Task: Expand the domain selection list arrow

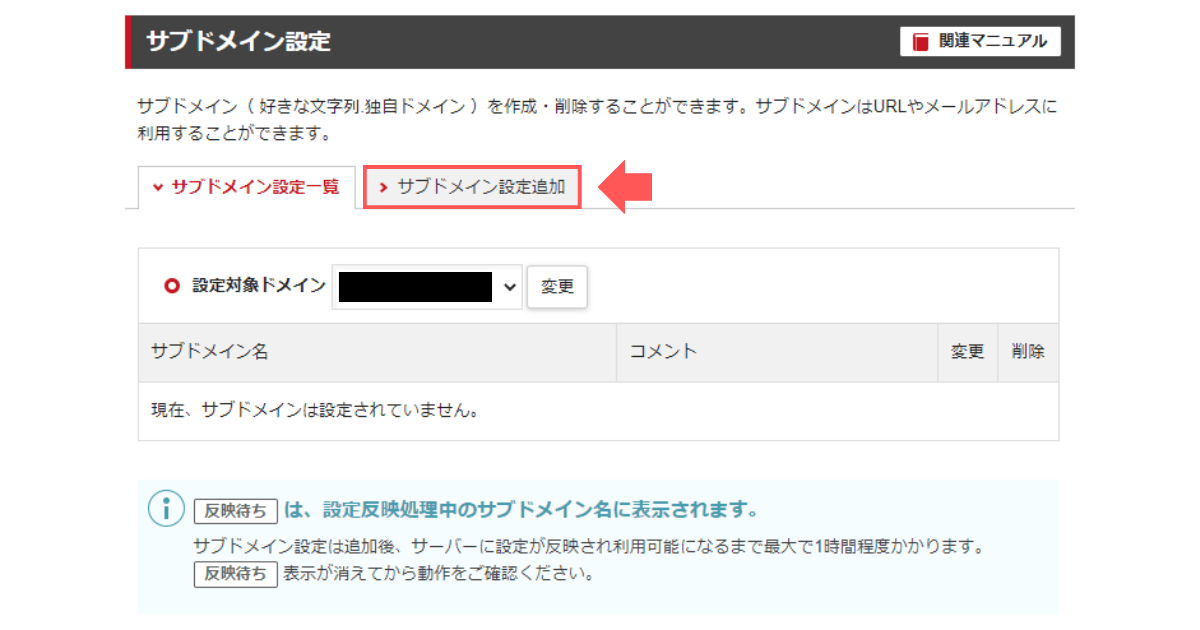Action: pyautogui.click(x=510, y=287)
